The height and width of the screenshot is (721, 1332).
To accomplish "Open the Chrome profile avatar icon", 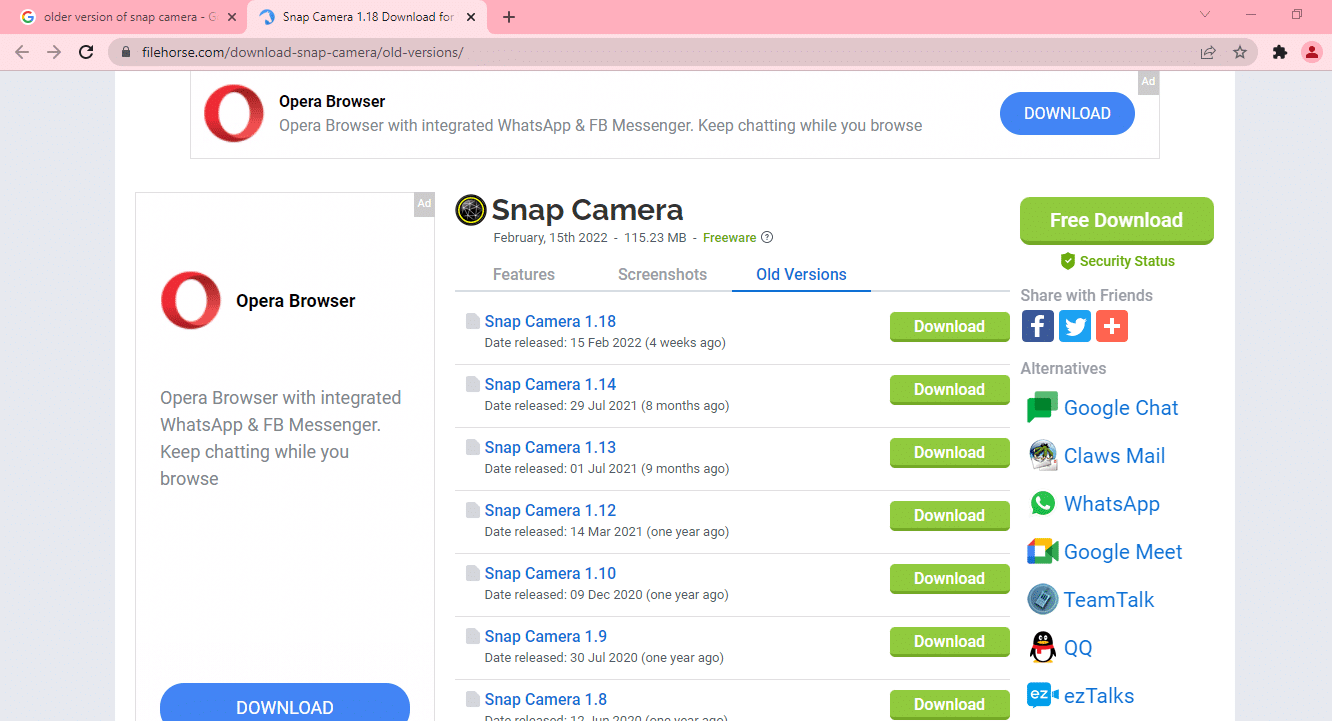I will pos(1312,52).
